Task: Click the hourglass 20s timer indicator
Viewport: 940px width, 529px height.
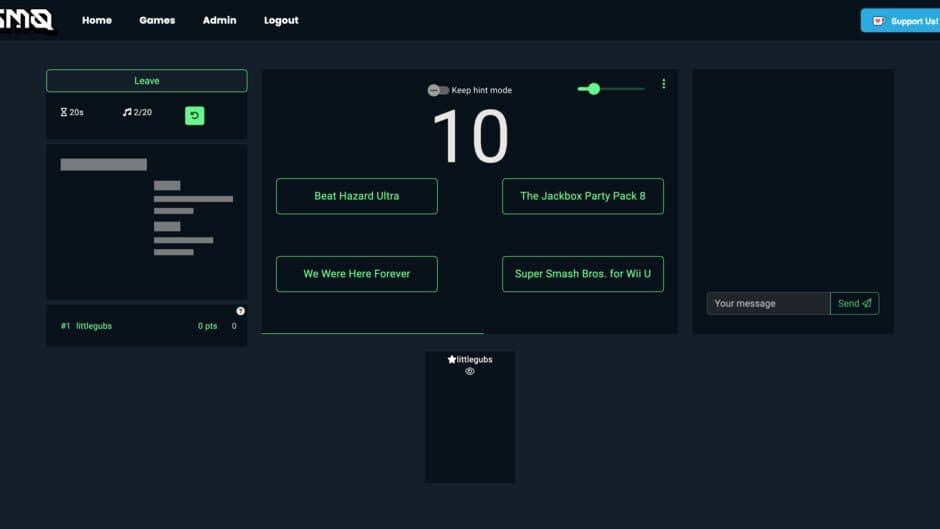Action: tap(72, 112)
